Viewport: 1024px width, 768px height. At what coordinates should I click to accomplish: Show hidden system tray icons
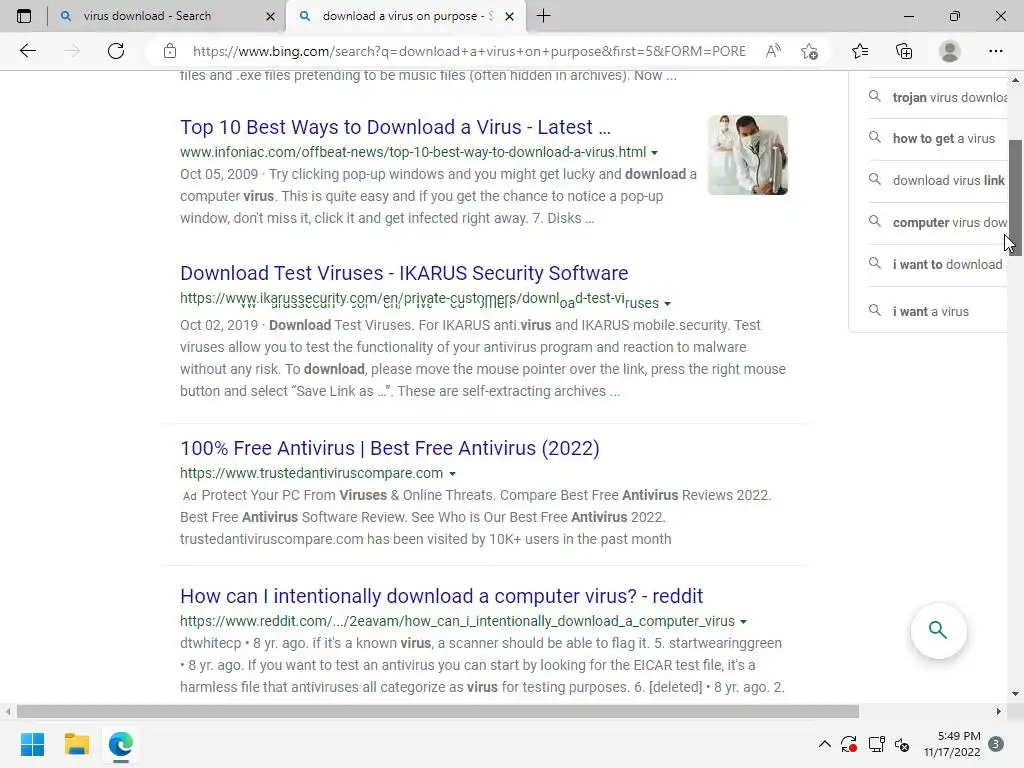825,744
